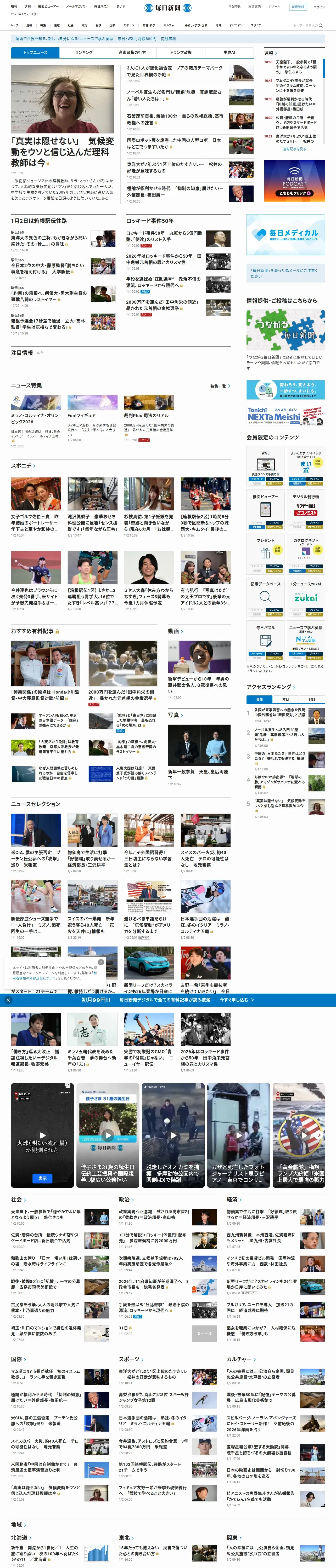
Task: Open the つながる毎日新聞 banner
Action: click(x=285, y=330)
